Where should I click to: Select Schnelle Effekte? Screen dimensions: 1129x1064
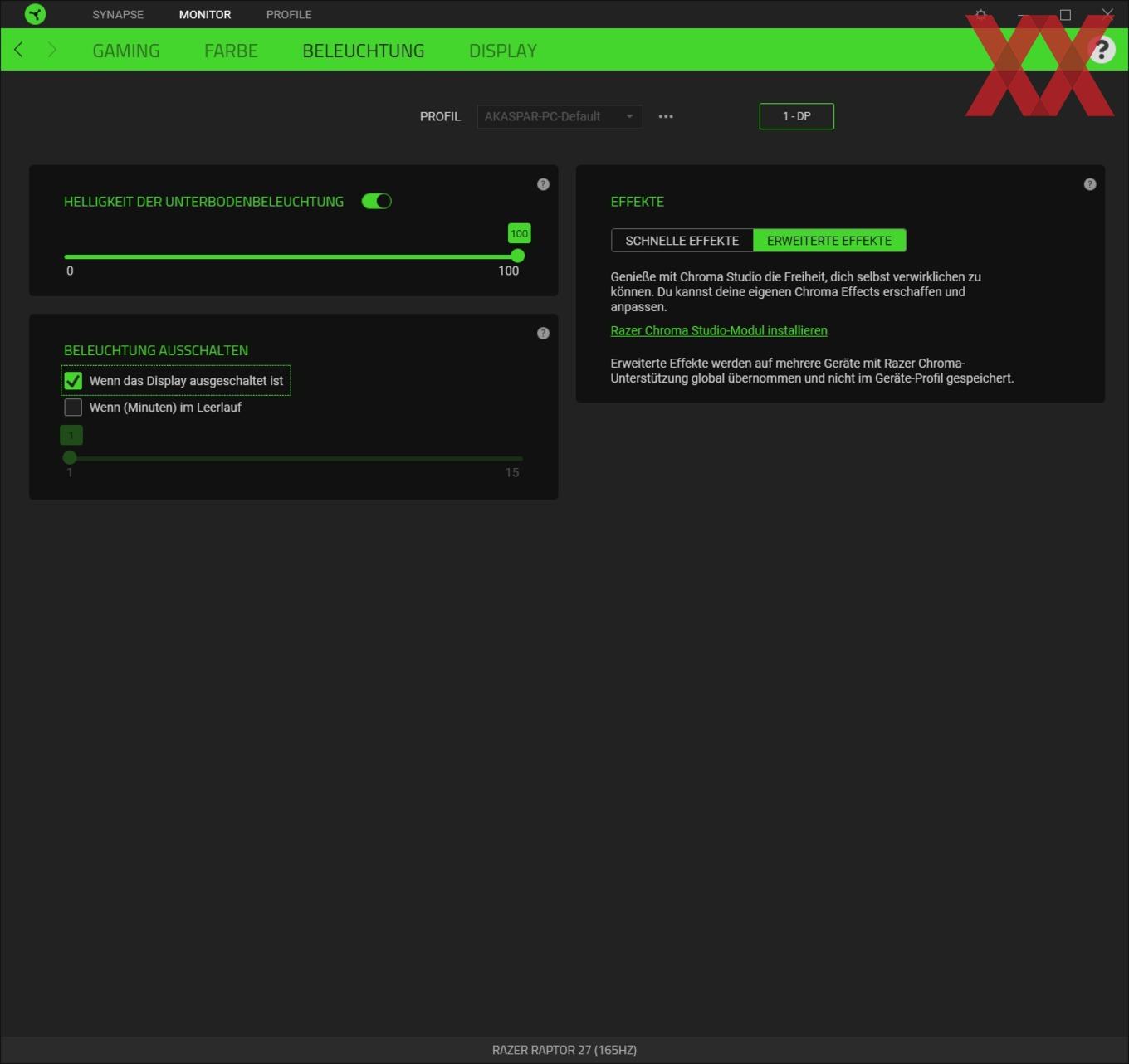click(x=682, y=241)
